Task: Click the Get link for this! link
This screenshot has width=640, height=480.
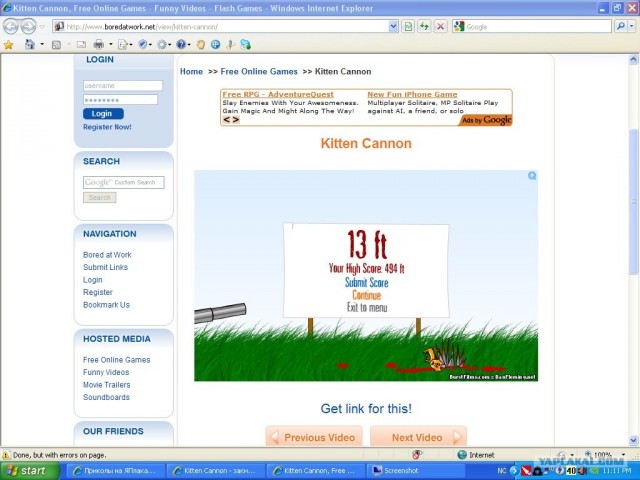Action: tap(366, 409)
